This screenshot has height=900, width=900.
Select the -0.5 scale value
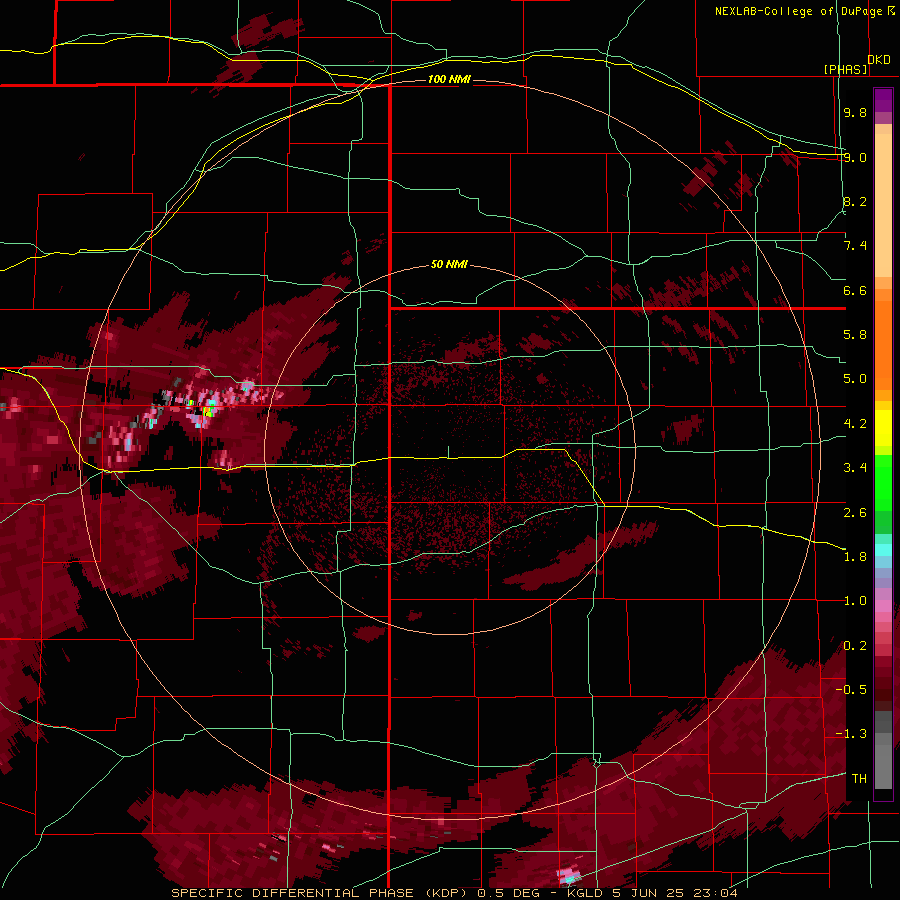point(851,689)
